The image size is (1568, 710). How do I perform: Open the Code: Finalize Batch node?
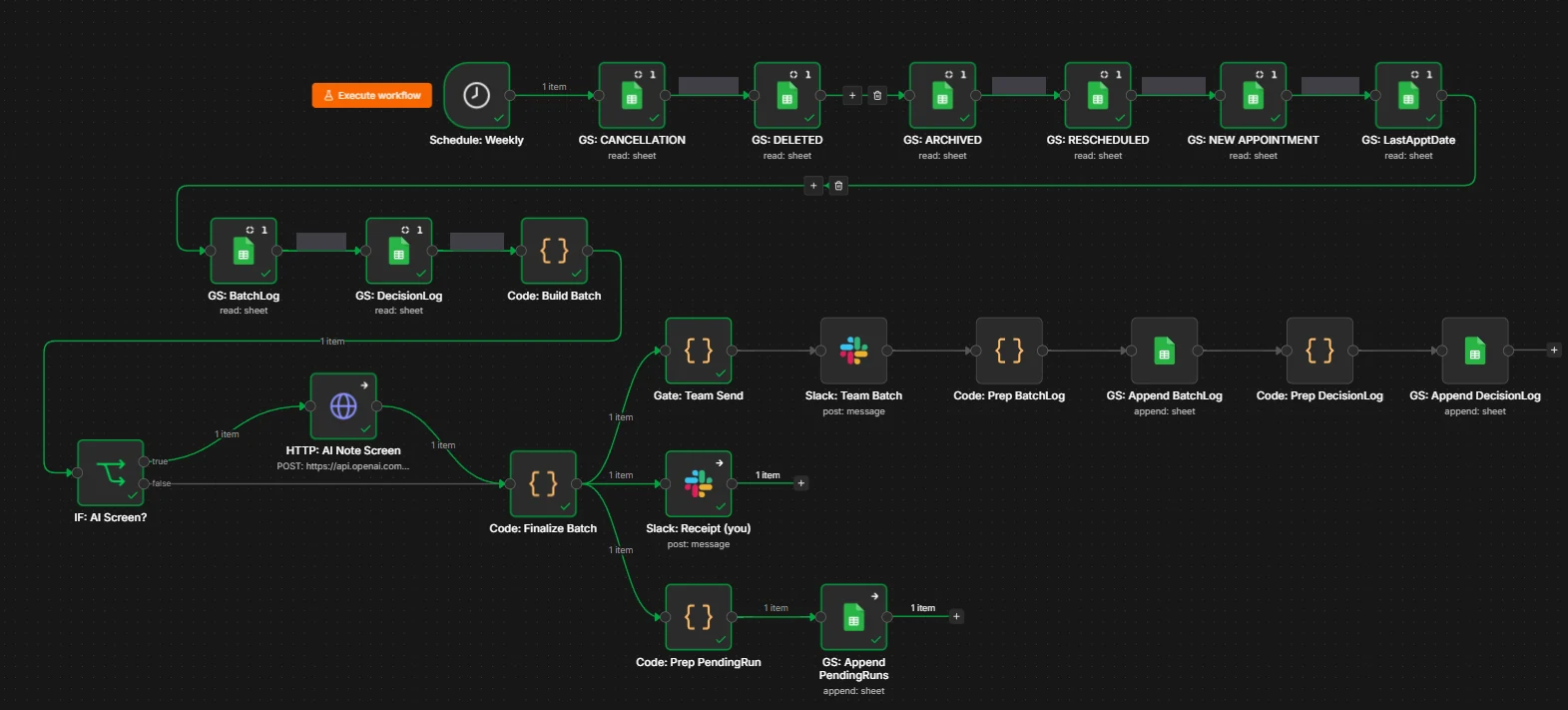[543, 483]
